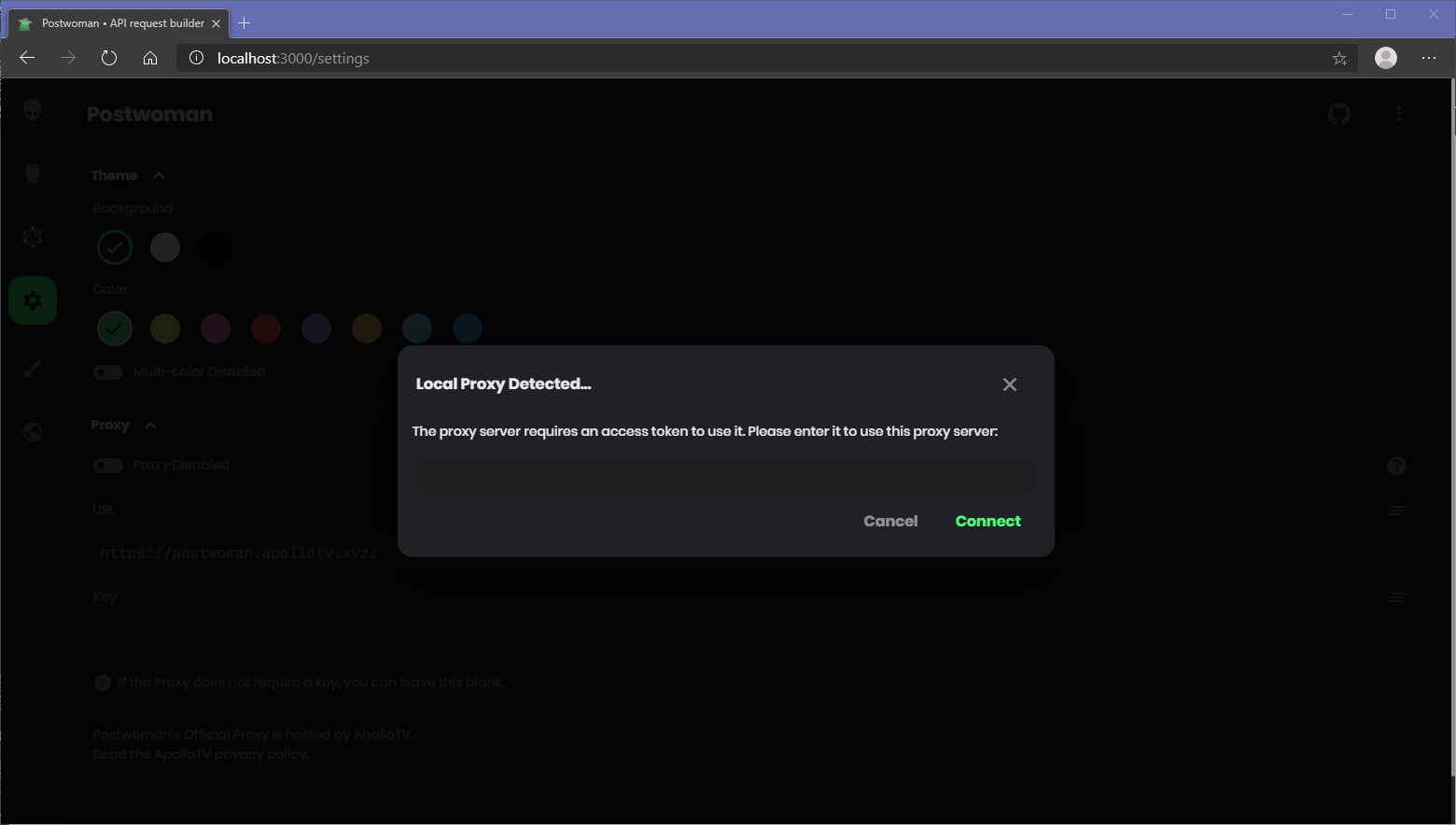
Task: Open the proxy help question icon
Action: [x=1396, y=466]
